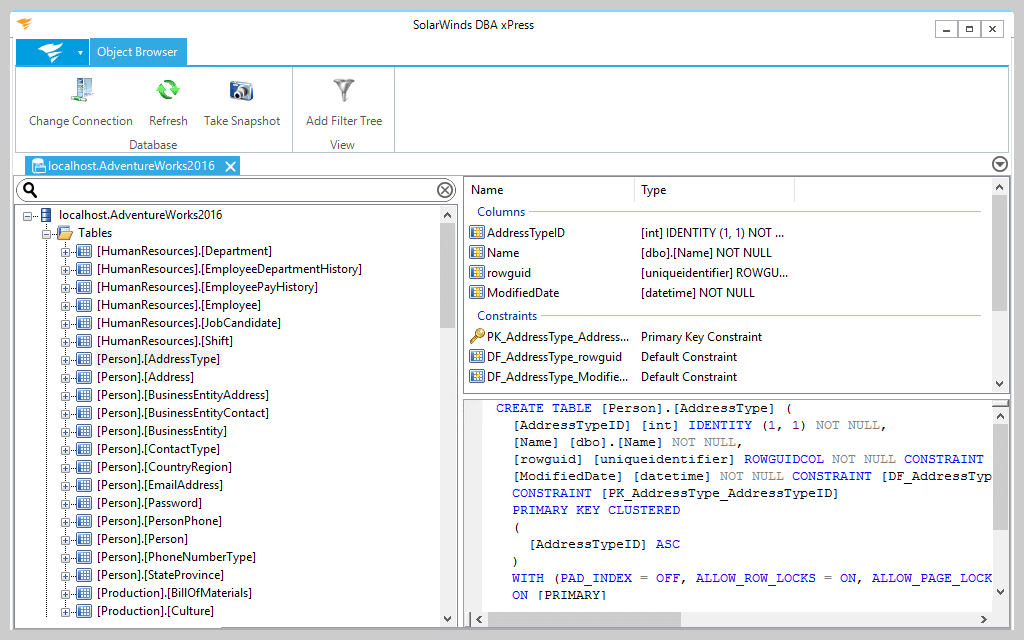This screenshot has height=640, width=1024.
Task: Clear the search box using the X icon
Action: [443, 190]
